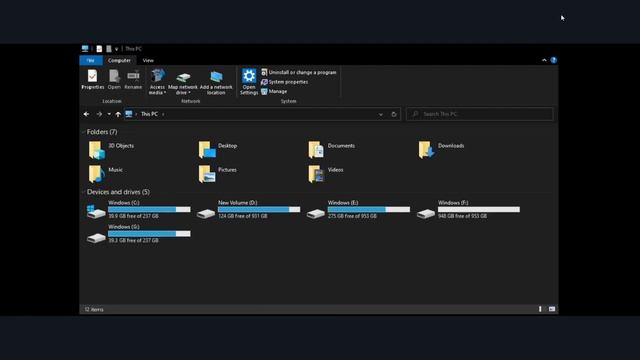Click Uninstall or change a program
The width and height of the screenshot is (640, 360).
tap(299, 72)
